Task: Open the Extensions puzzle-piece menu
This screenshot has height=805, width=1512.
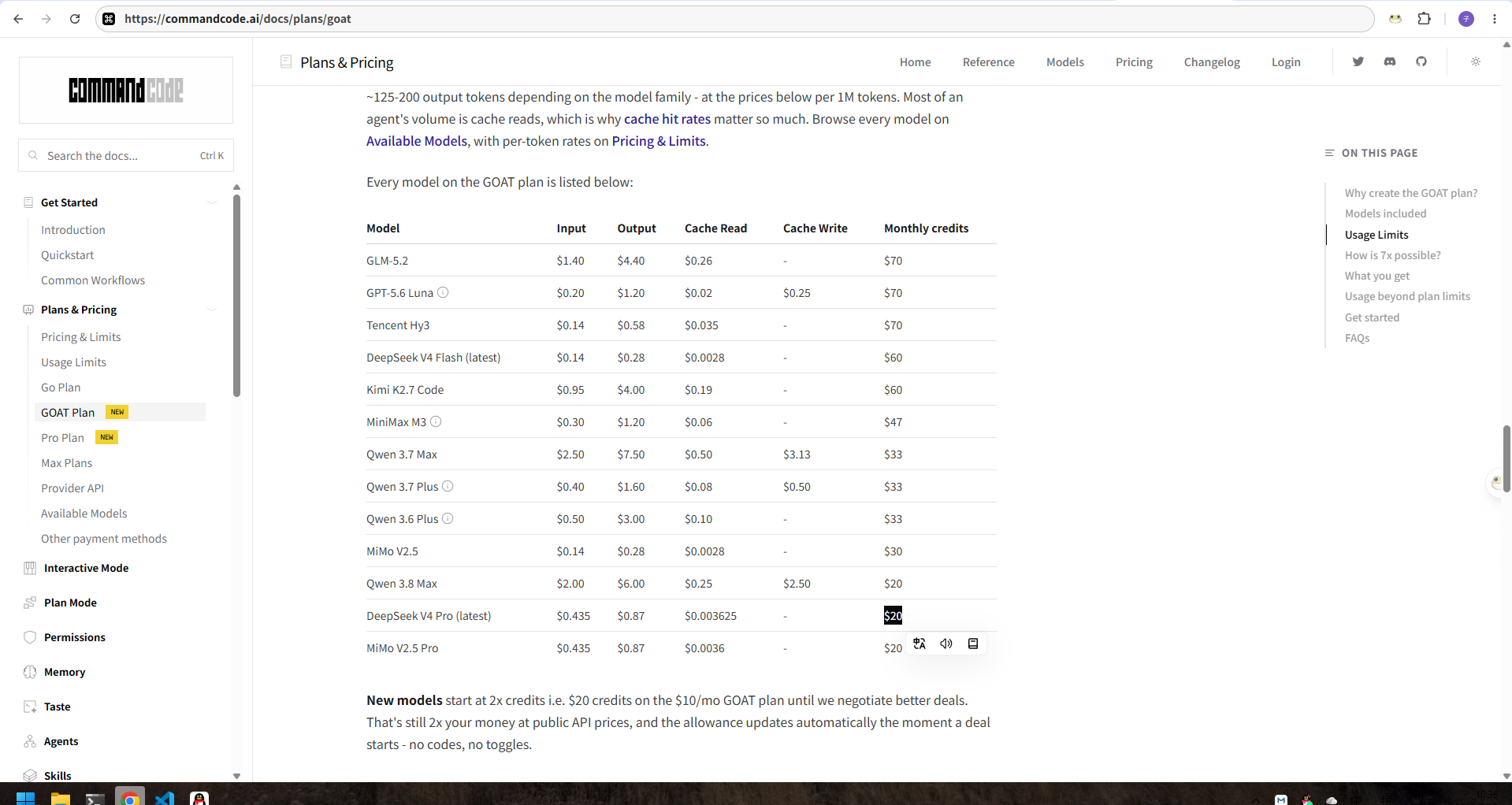Action: click(1424, 19)
